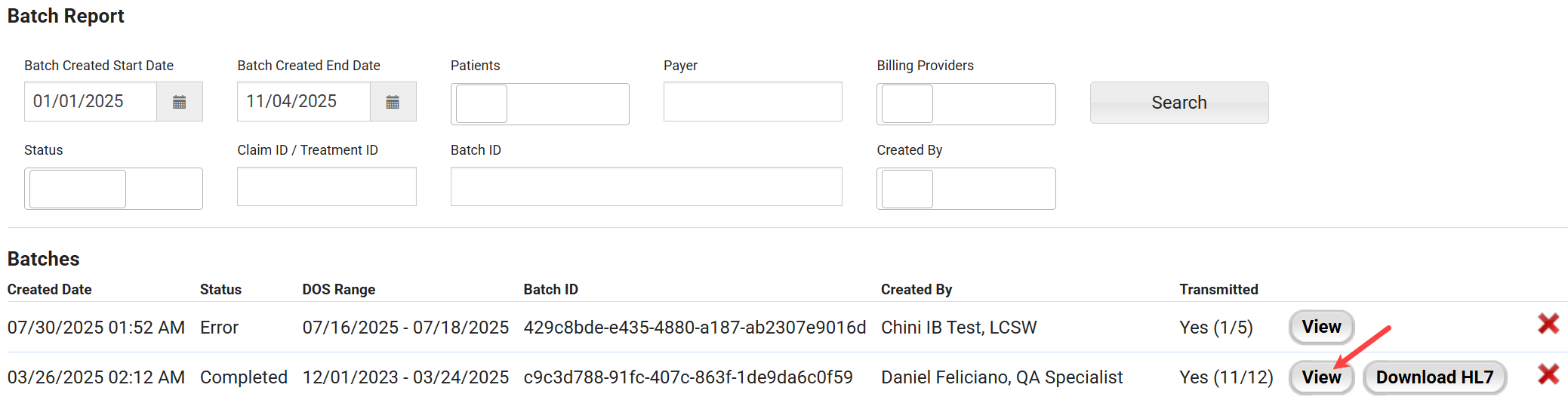Focus the Payer input field

pos(753,102)
